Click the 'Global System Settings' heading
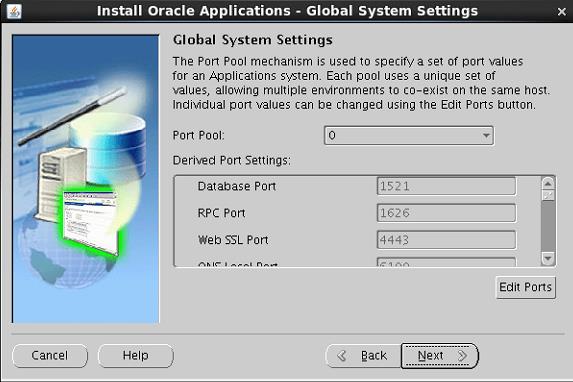573x382 pixels. pos(253,39)
